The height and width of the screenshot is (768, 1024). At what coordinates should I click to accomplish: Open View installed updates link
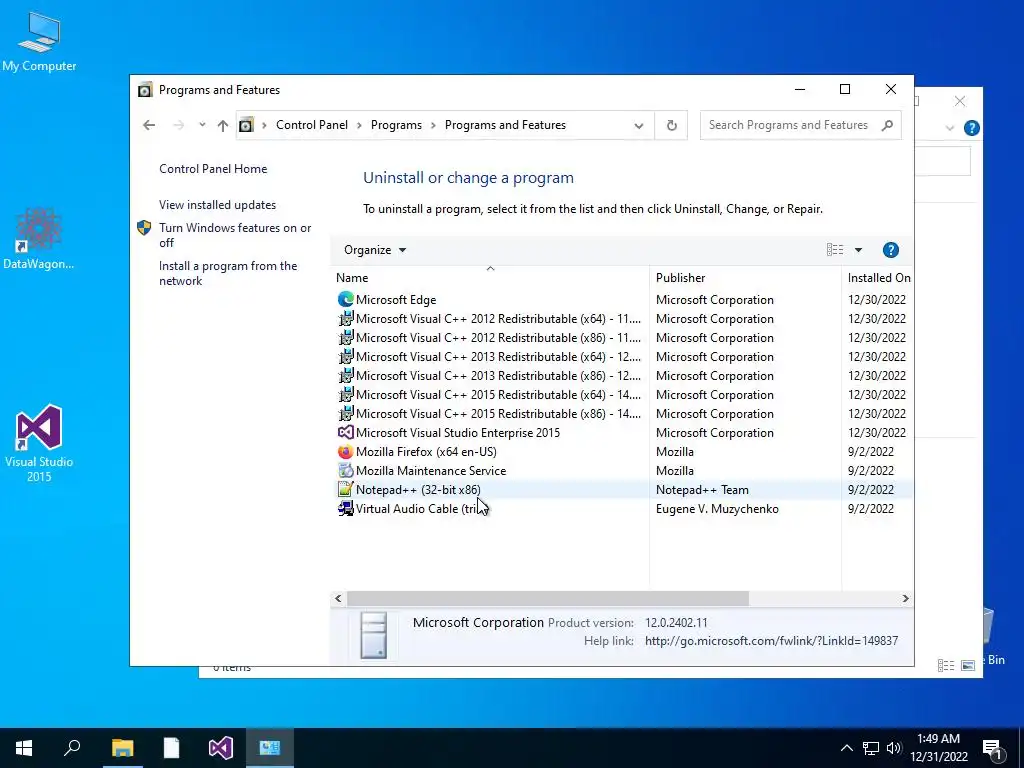point(217,204)
